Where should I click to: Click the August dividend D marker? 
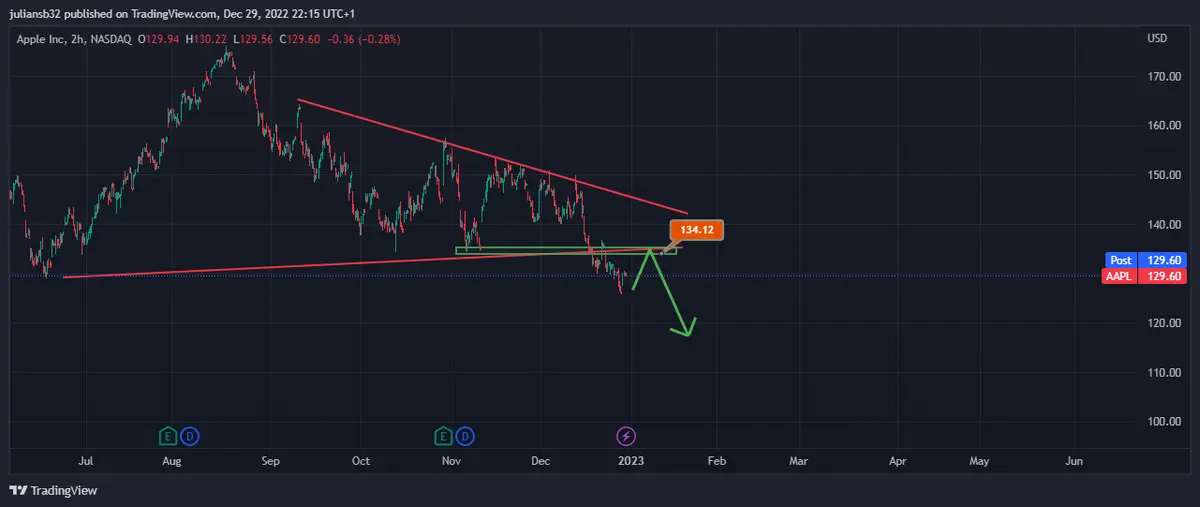pos(189,436)
